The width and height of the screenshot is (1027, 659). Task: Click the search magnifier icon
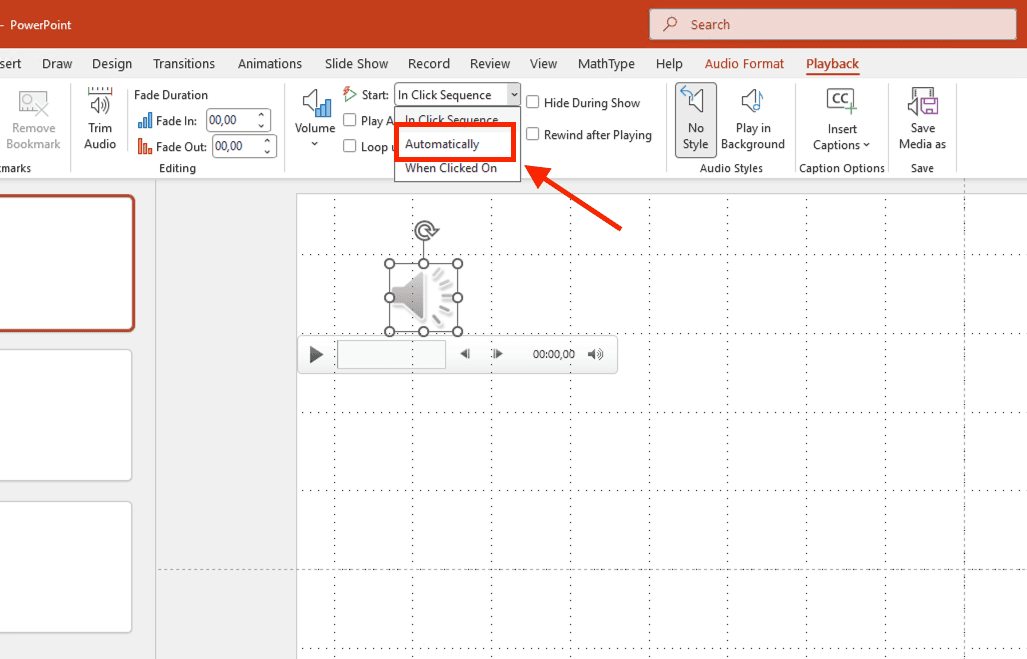click(669, 24)
